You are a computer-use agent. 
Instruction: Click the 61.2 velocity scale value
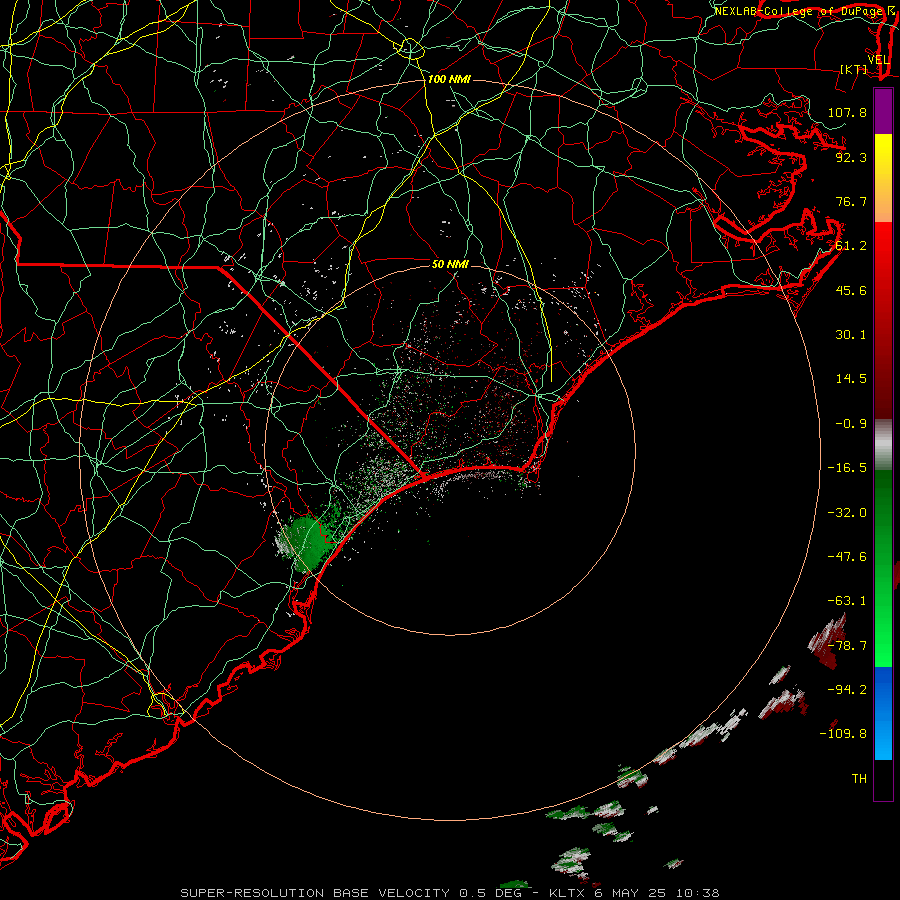[x=851, y=246]
